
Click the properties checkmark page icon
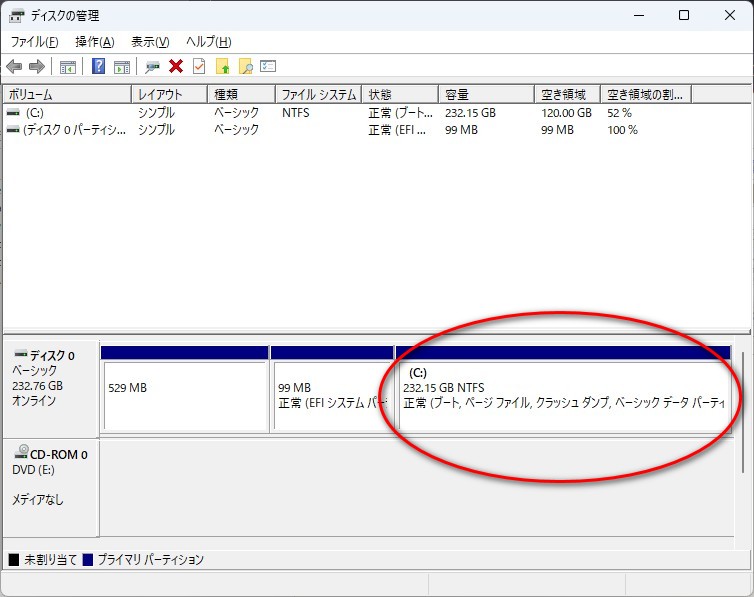pyautogui.click(x=199, y=66)
